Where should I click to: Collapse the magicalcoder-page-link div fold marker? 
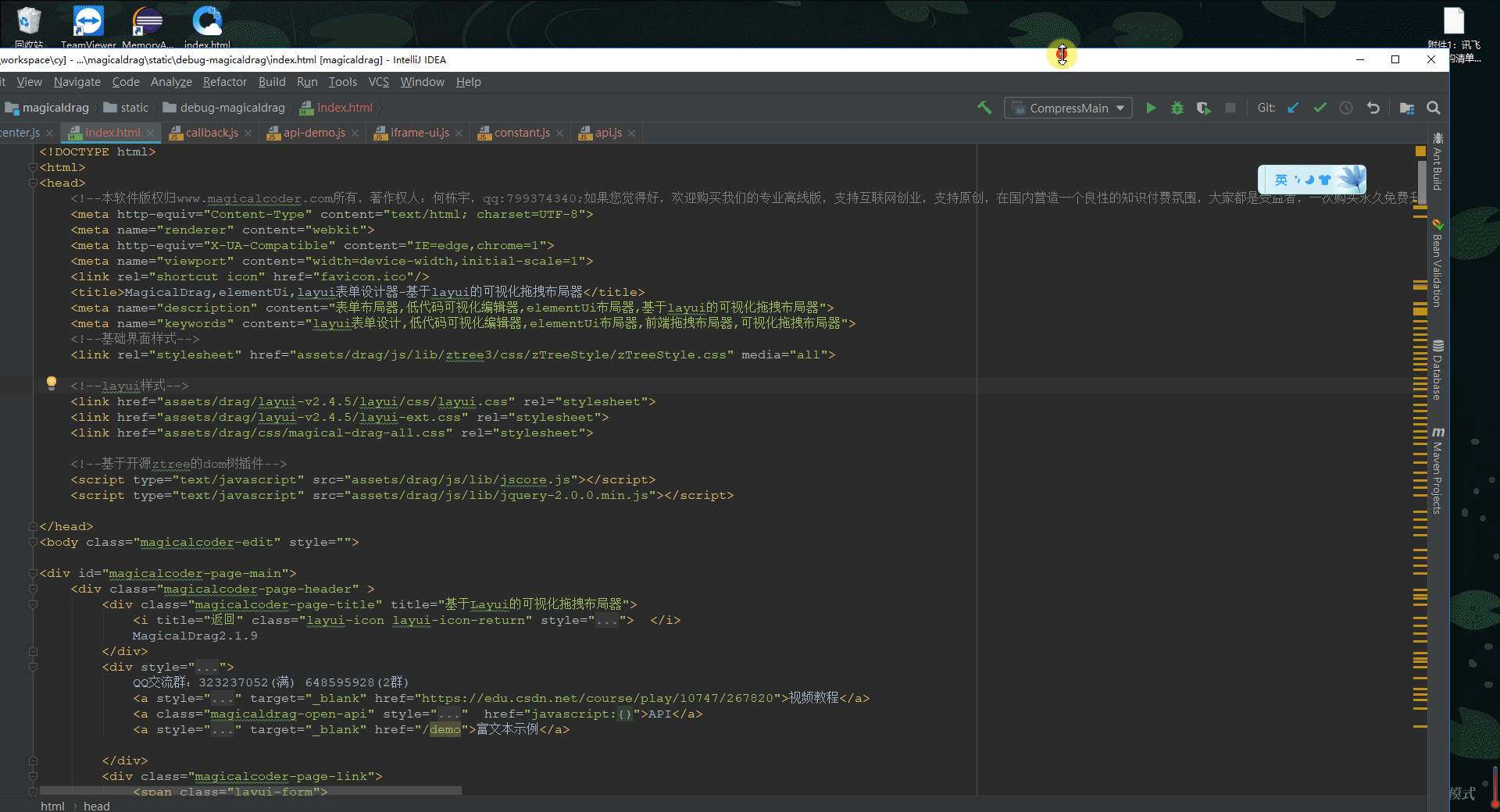[x=33, y=776]
